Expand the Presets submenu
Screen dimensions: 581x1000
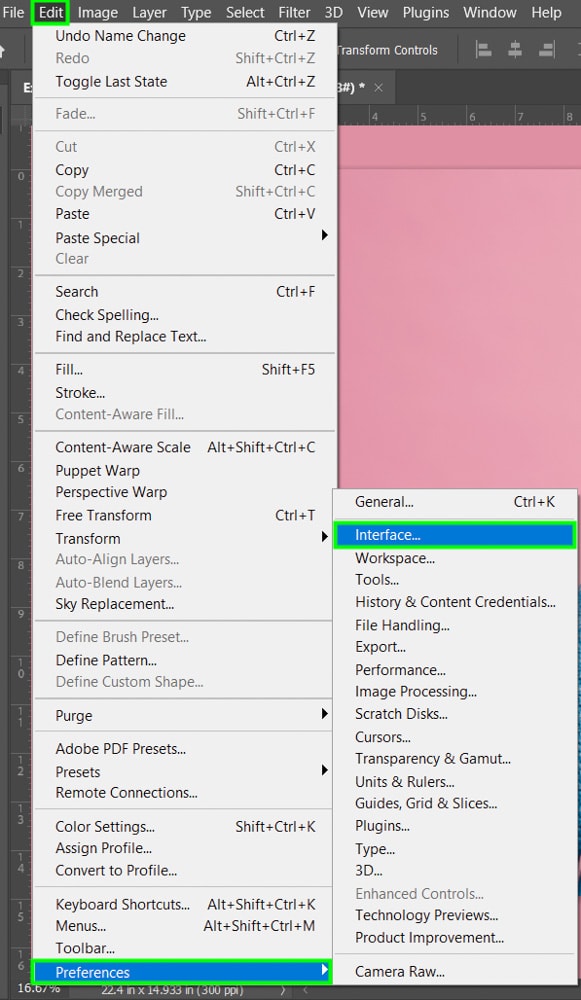tap(325, 770)
